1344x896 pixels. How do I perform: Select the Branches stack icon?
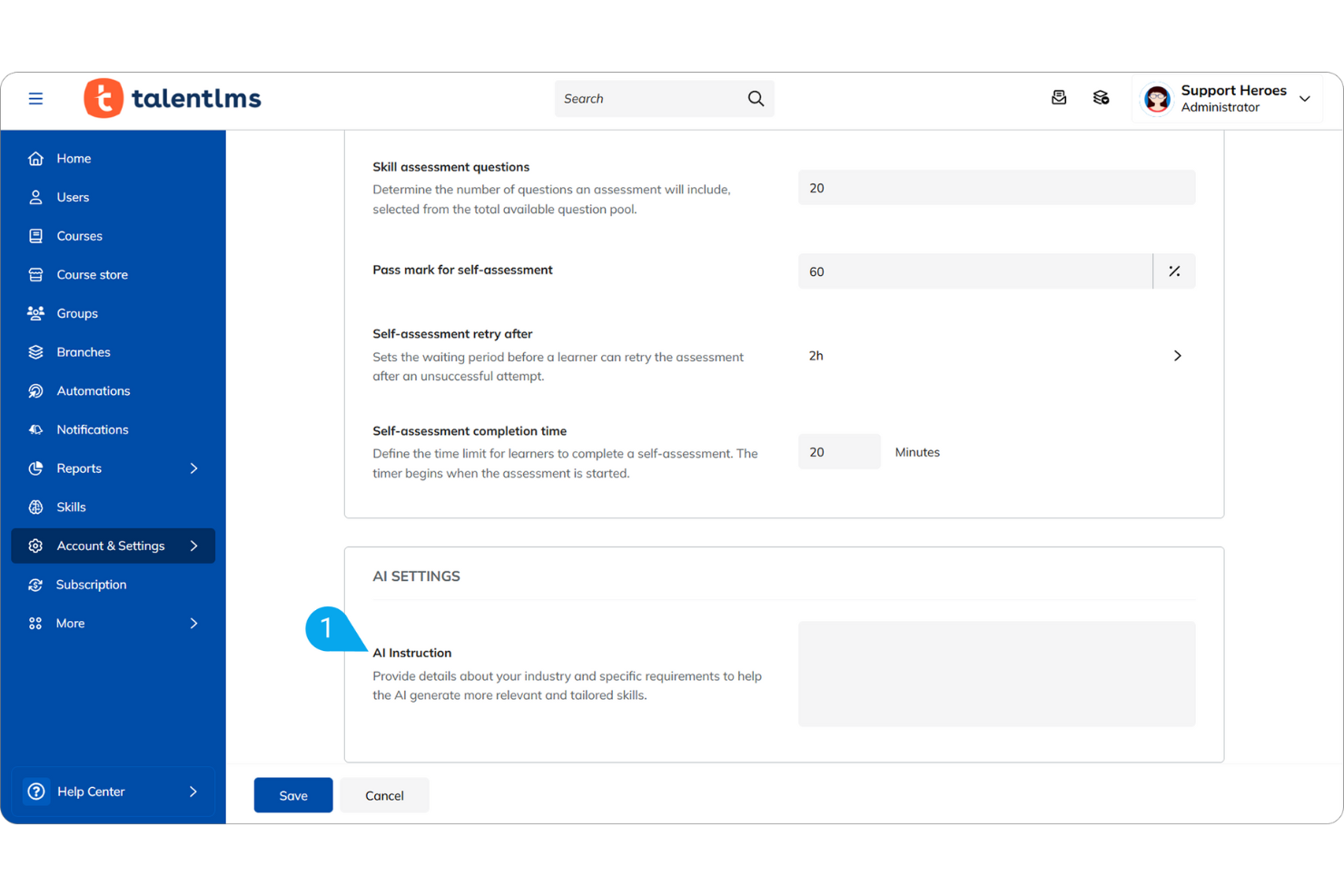pyautogui.click(x=35, y=351)
